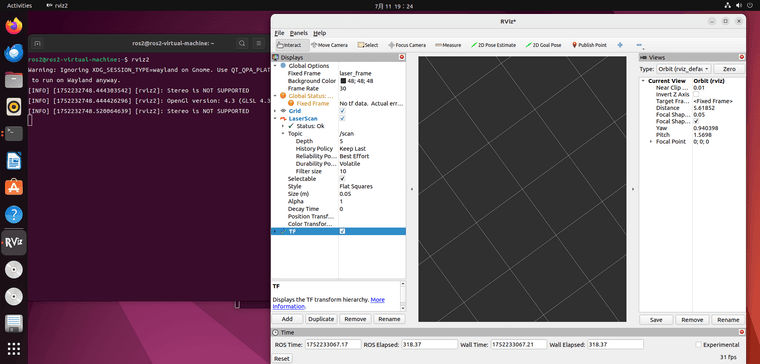
Task: Click the TF display axes icon
Action: click(283, 232)
